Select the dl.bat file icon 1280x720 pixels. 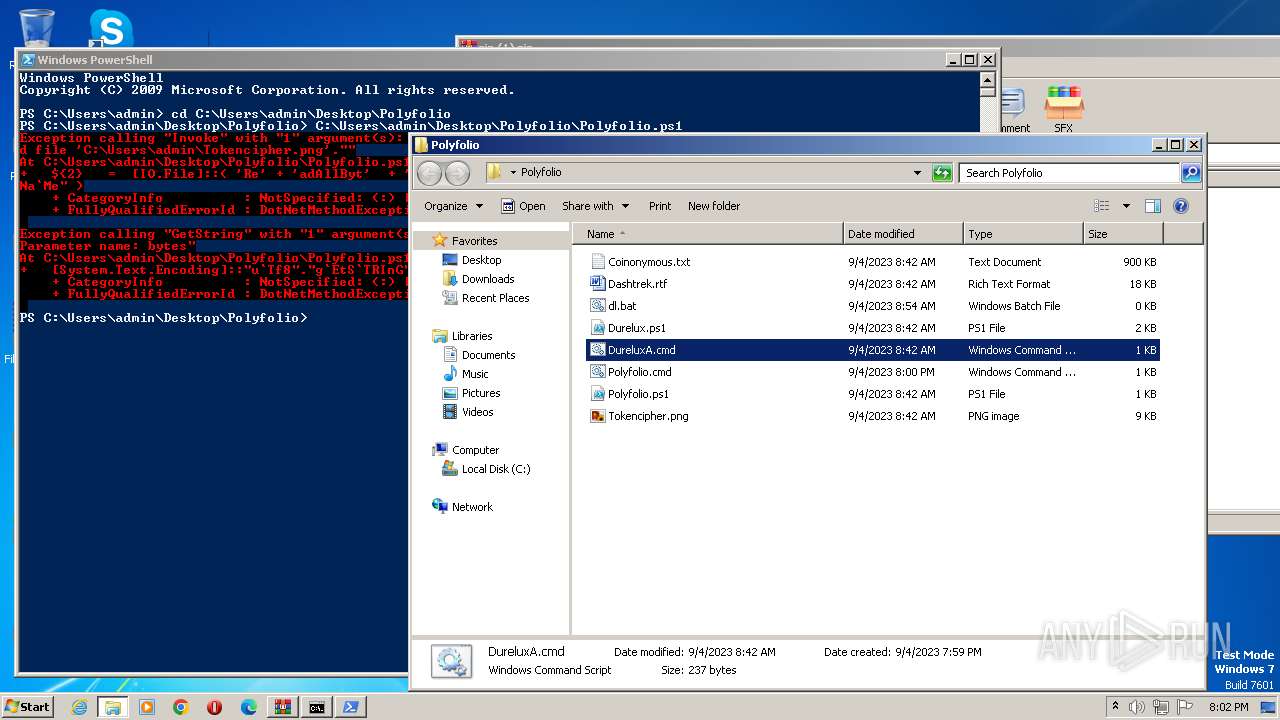pos(598,306)
